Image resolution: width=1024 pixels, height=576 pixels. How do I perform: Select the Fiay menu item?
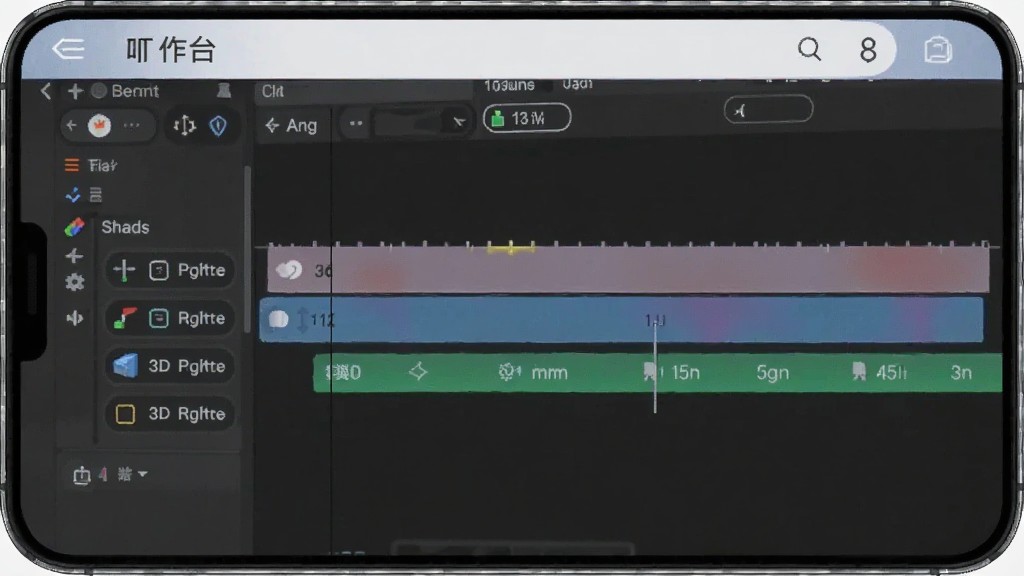coord(103,166)
